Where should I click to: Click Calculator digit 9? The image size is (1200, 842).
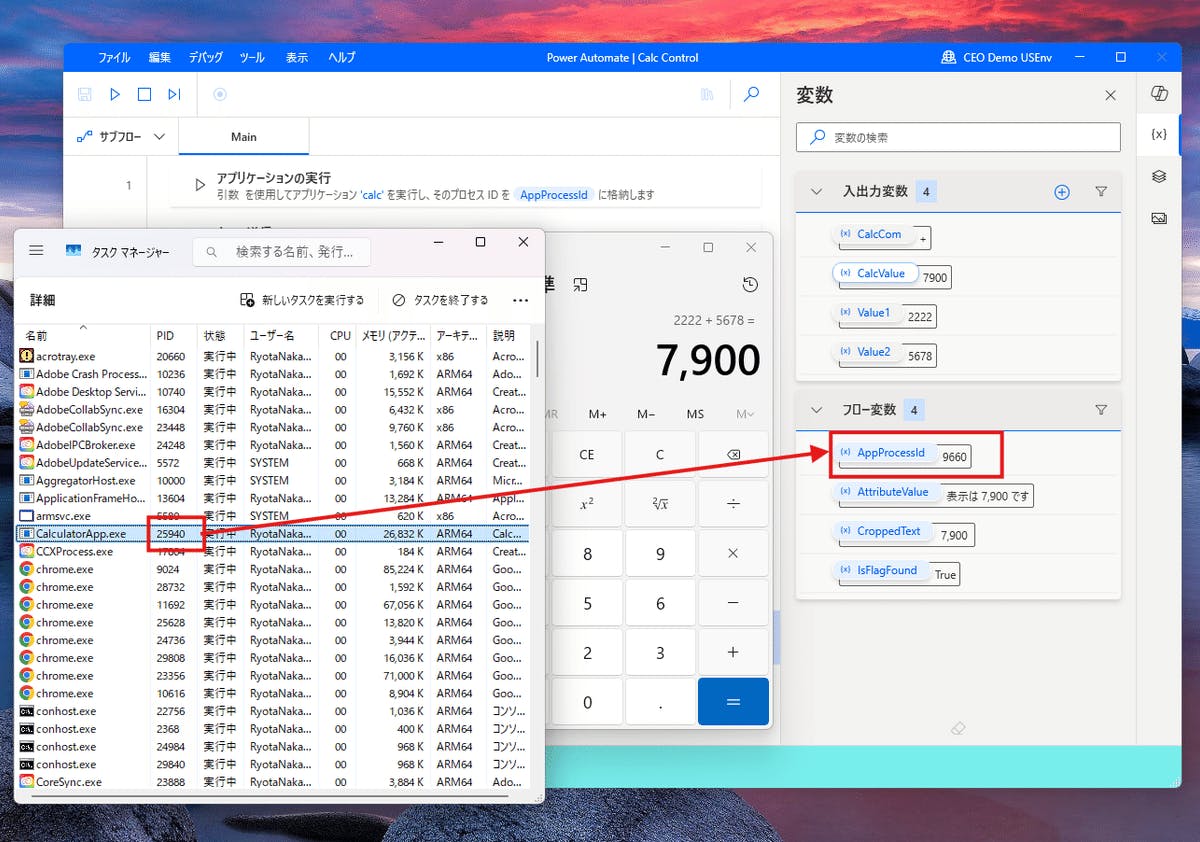pyautogui.click(x=660, y=554)
